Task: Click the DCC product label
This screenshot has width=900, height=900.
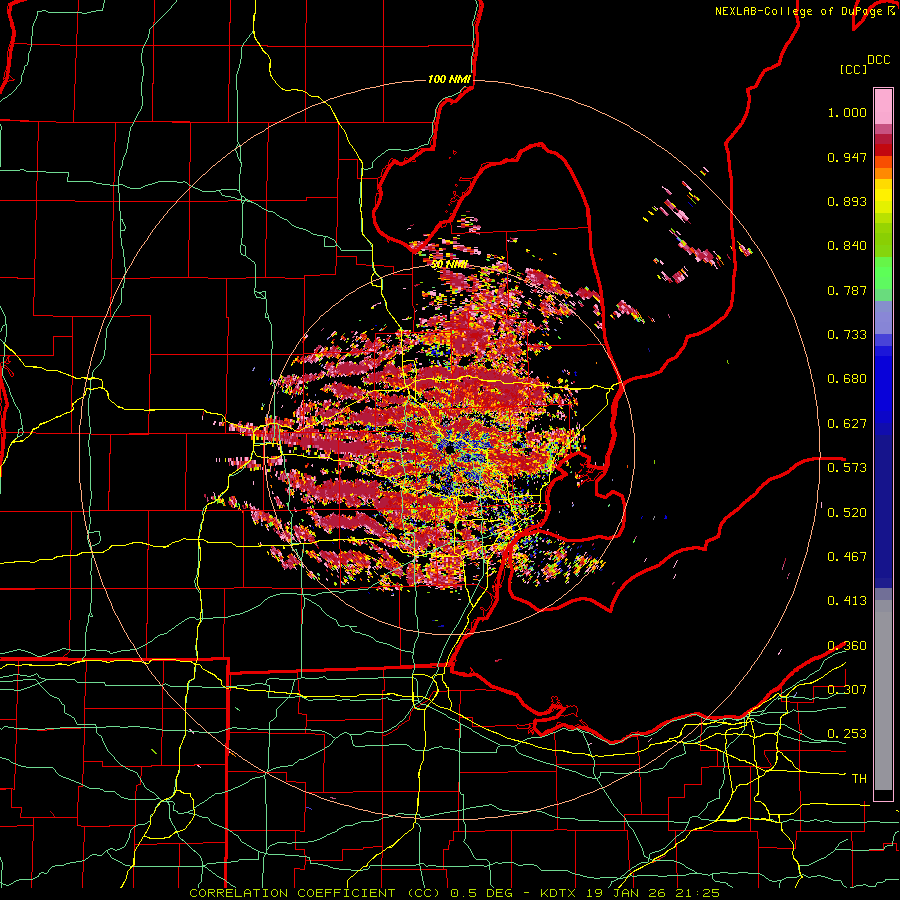Action: click(x=879, y=60)
